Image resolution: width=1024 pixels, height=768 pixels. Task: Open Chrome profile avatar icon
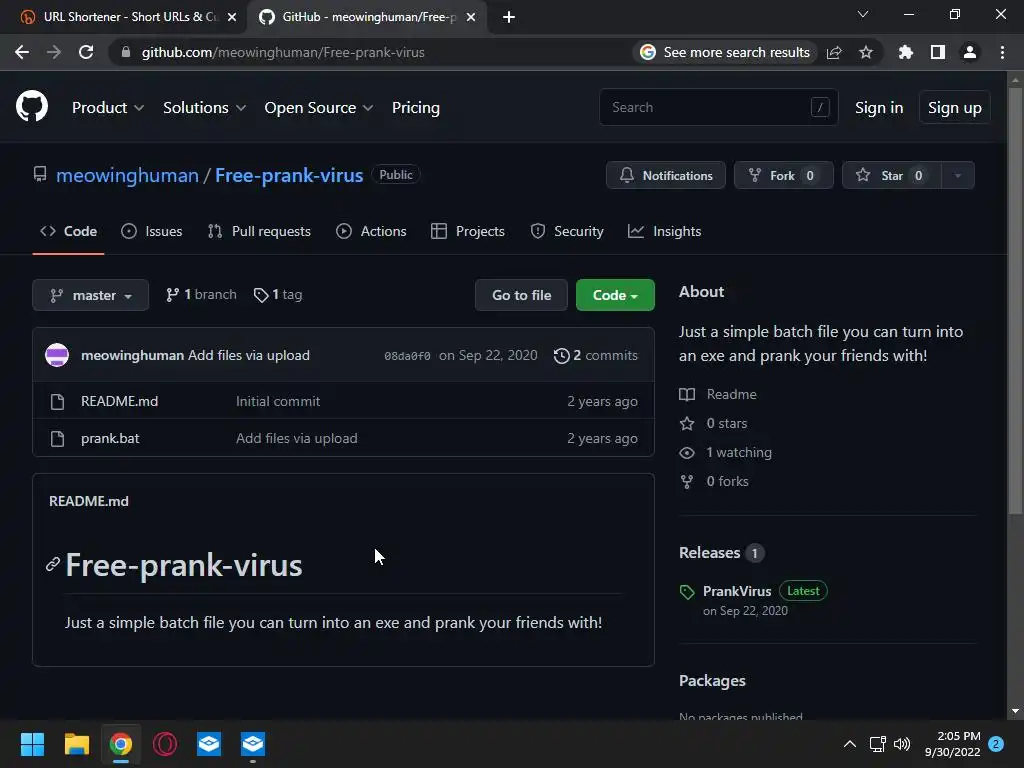point(970,52)
